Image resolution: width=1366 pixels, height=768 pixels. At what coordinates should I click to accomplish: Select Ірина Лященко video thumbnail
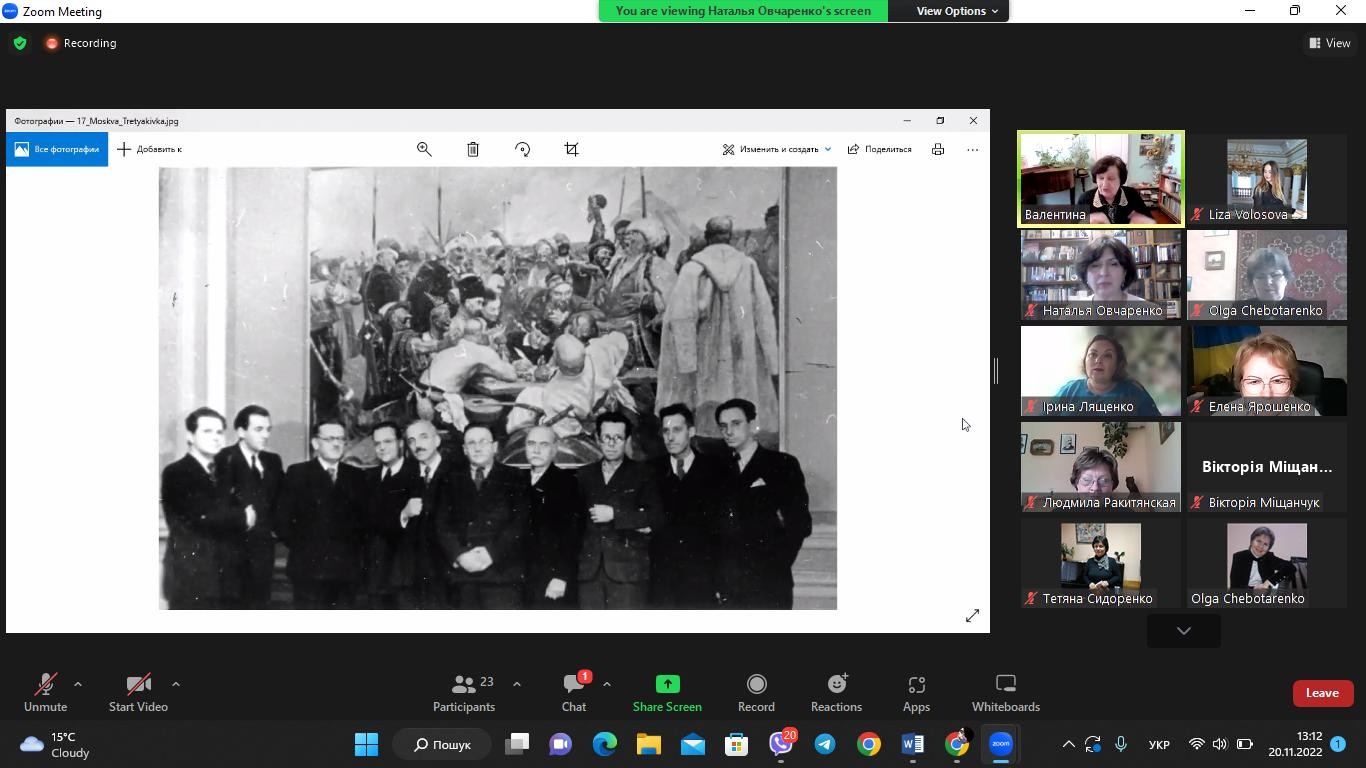tap(1101, 371)
